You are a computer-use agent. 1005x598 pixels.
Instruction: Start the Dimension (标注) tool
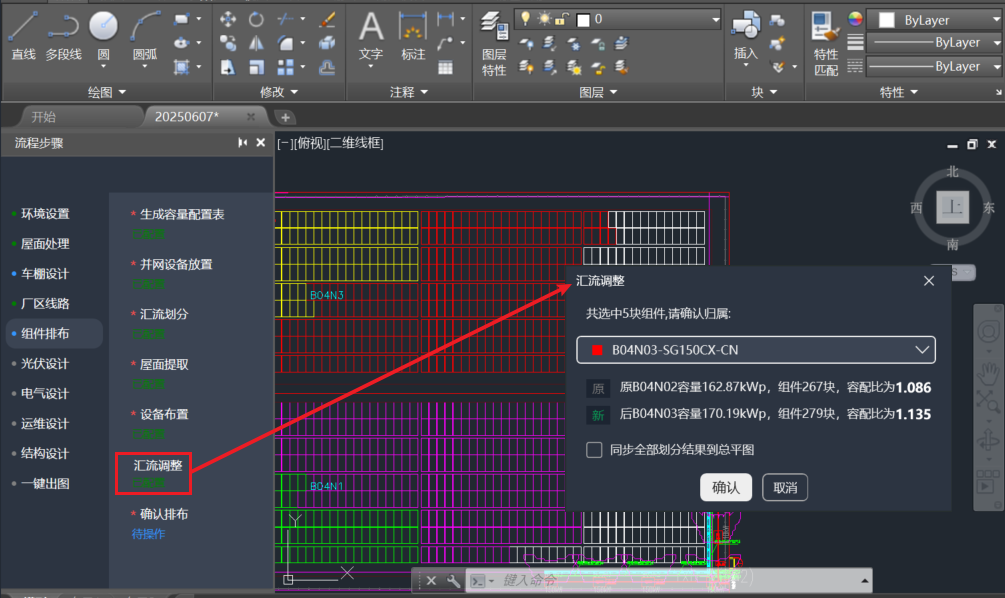413,36
